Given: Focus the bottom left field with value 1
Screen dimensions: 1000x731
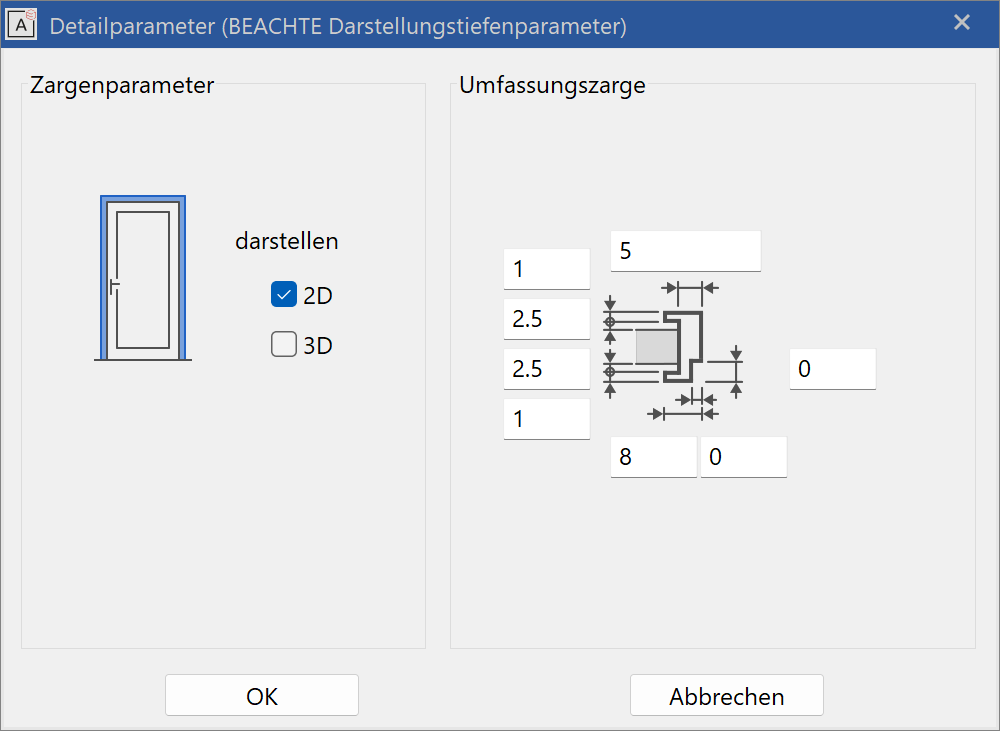Looking at the screenshot, I should [x=547, y=419].
